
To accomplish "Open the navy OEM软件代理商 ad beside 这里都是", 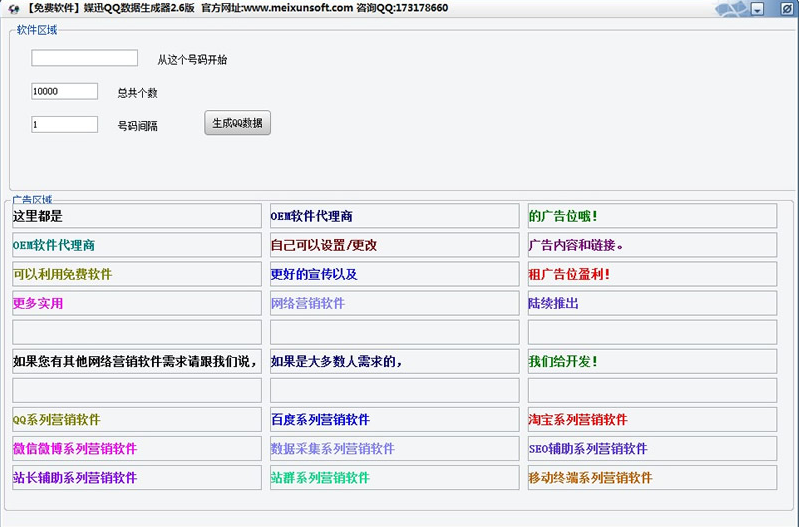I will [395, 216].
